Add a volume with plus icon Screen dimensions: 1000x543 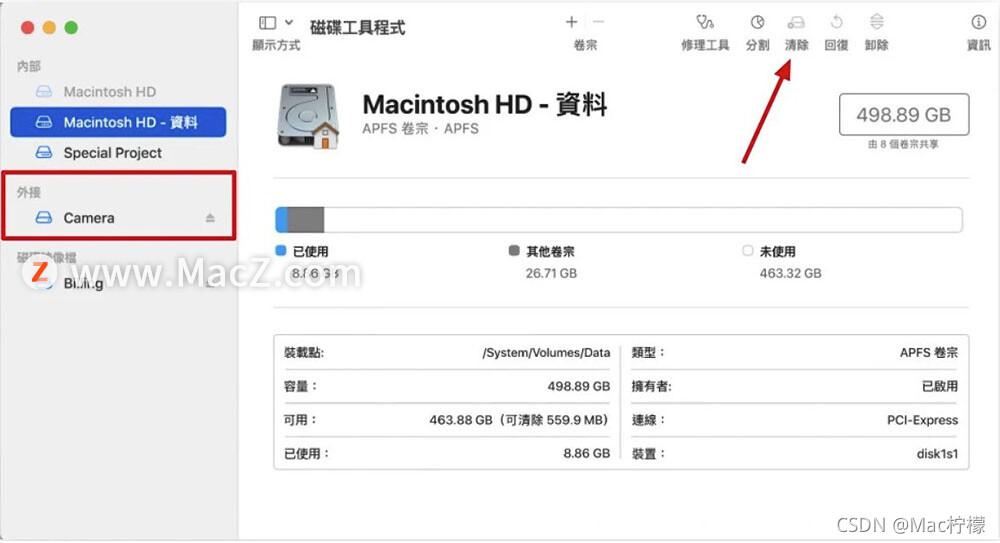pyautogui.click(x=571, y=22)
